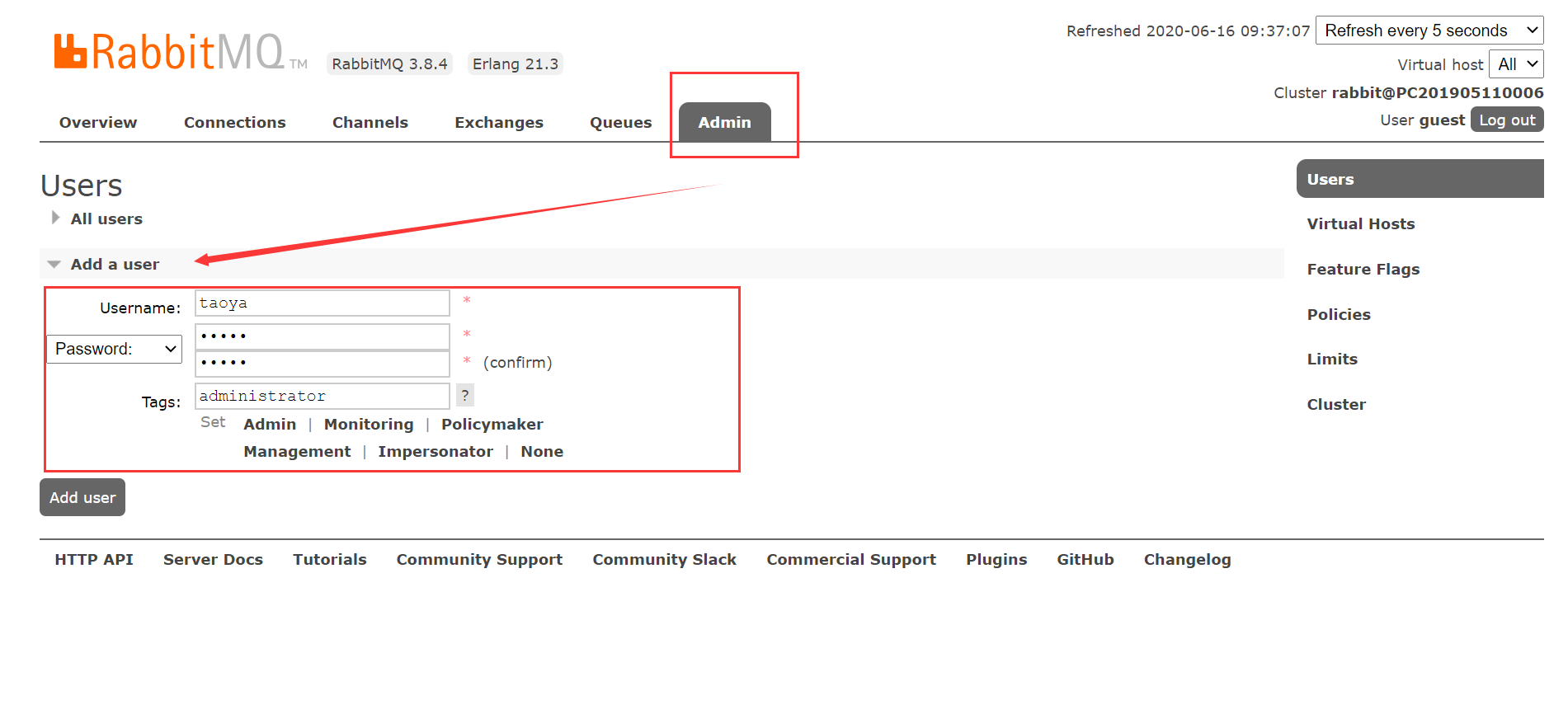The image size is (1568, 719).
Task: Select Users in the side menu
Action: 1420,179
